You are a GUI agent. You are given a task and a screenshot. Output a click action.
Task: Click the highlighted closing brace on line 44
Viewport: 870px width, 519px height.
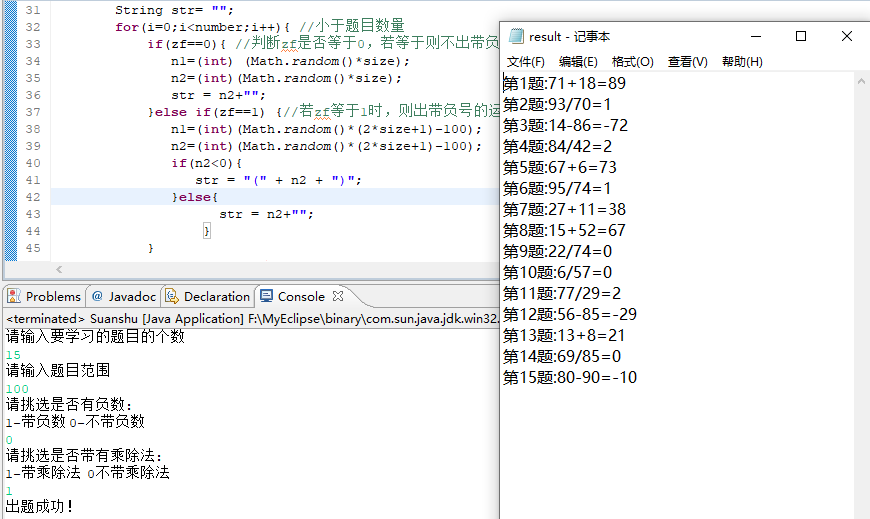point(206,231)
